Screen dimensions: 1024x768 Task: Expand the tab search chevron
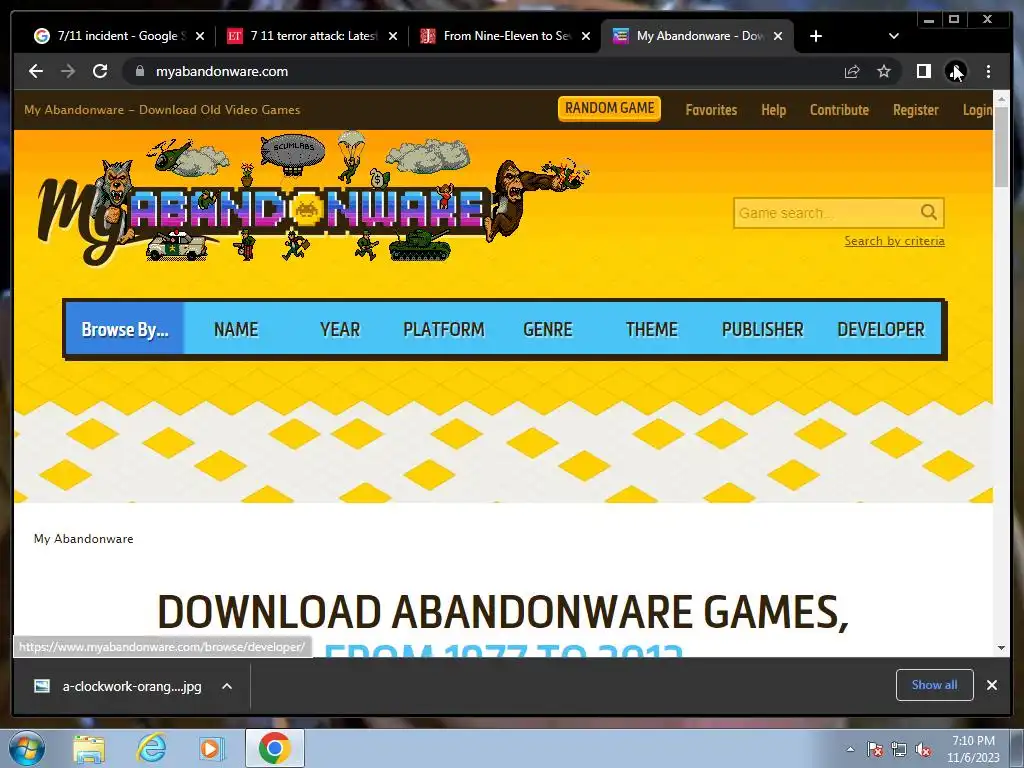[893, 36]
